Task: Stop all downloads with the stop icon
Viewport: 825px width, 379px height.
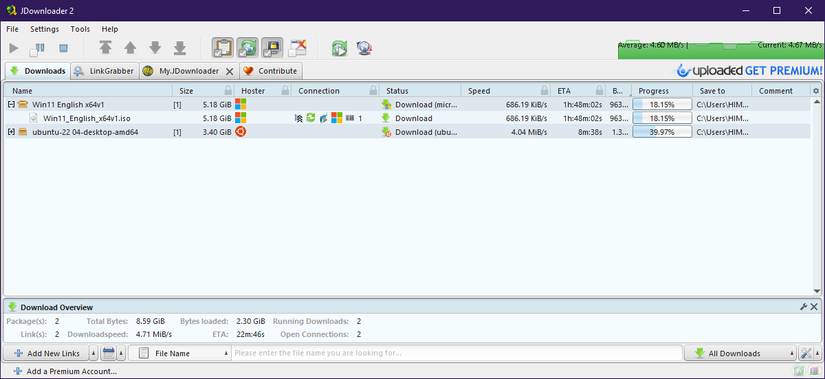Action: tap(63, 48)
